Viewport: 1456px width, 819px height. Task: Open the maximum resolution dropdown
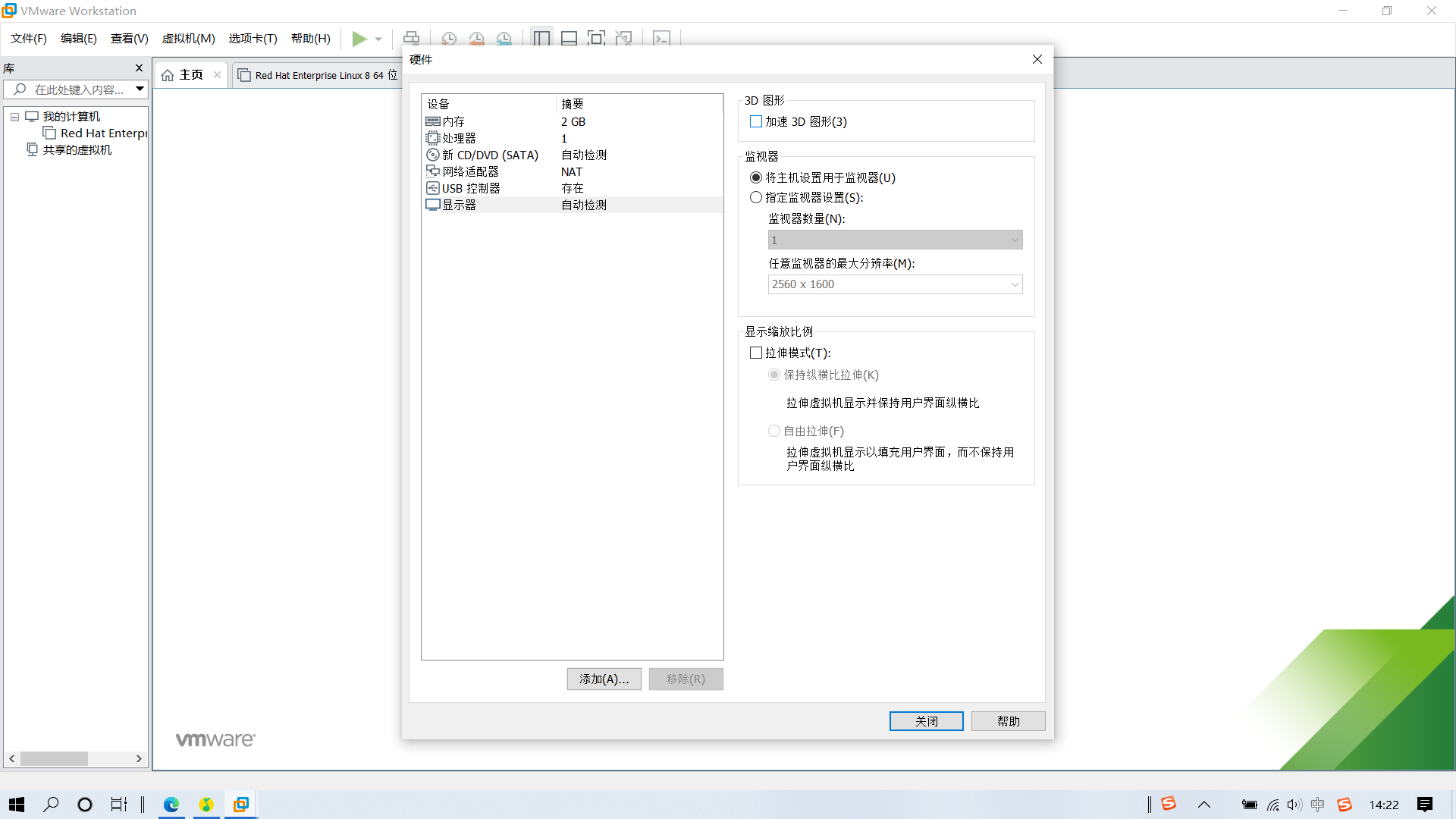coord(1015,284)
